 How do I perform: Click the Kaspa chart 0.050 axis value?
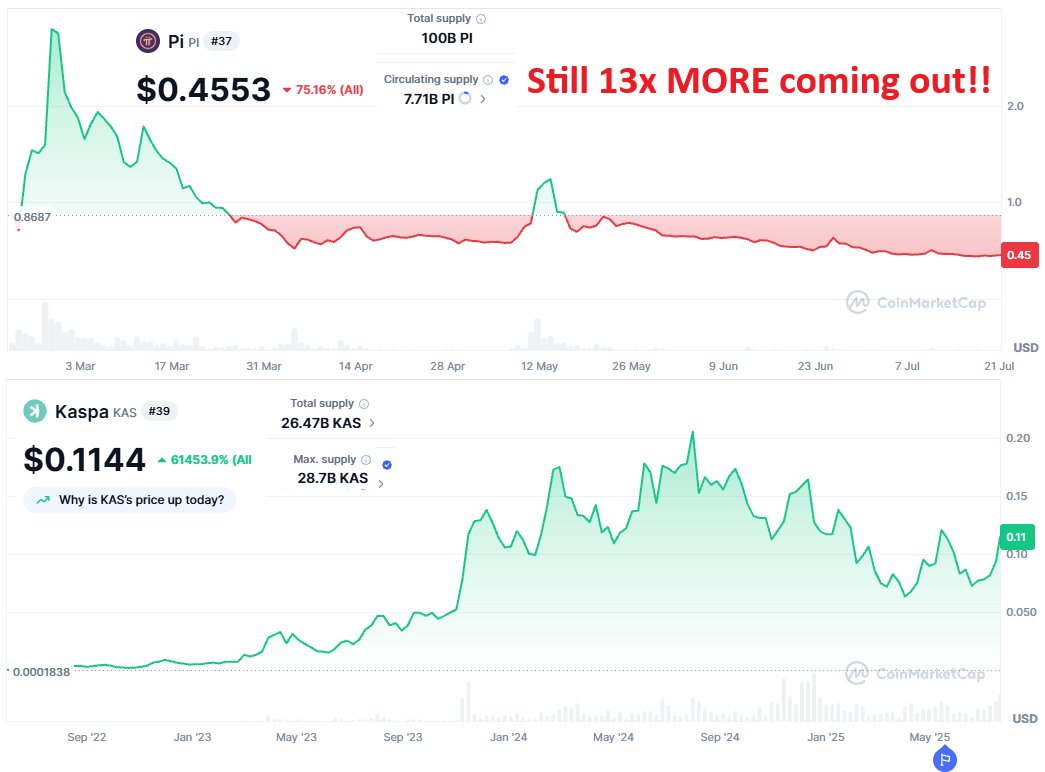pos(1021,612)
